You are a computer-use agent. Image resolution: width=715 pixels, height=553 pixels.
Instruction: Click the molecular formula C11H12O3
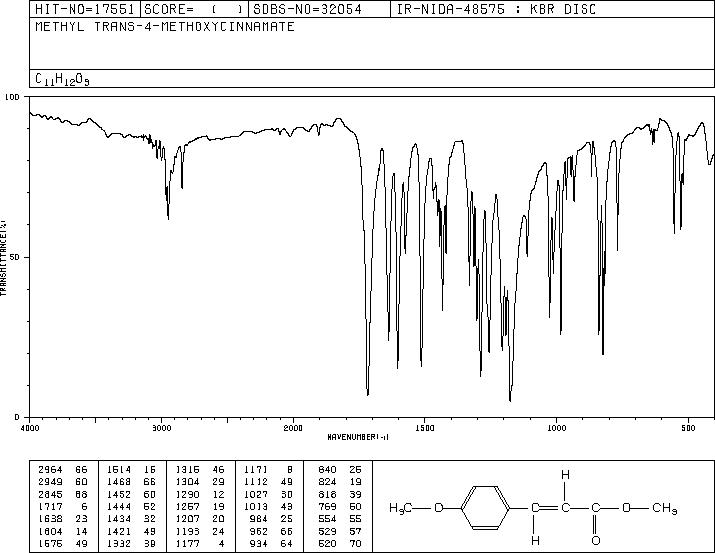[62, 79]
